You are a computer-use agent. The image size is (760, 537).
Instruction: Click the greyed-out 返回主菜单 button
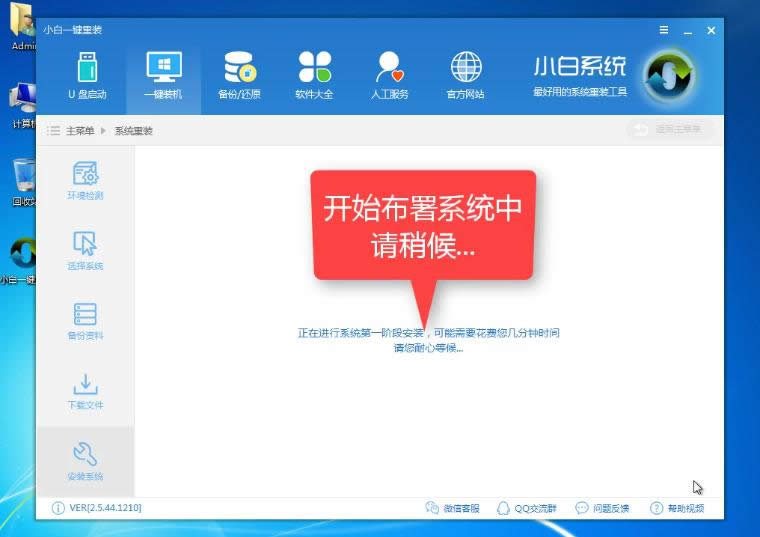(669, 129)
